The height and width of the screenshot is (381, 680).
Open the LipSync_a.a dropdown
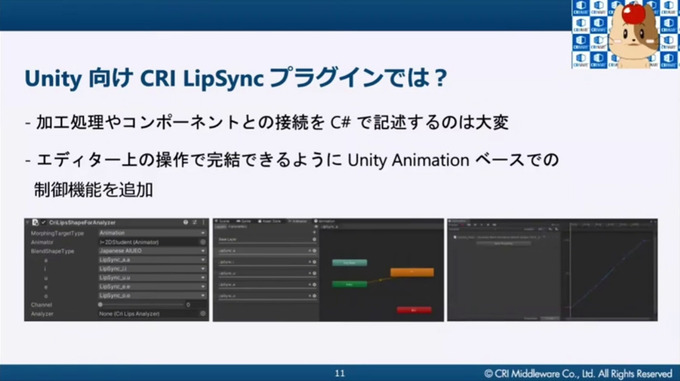[x=152, y=260]
